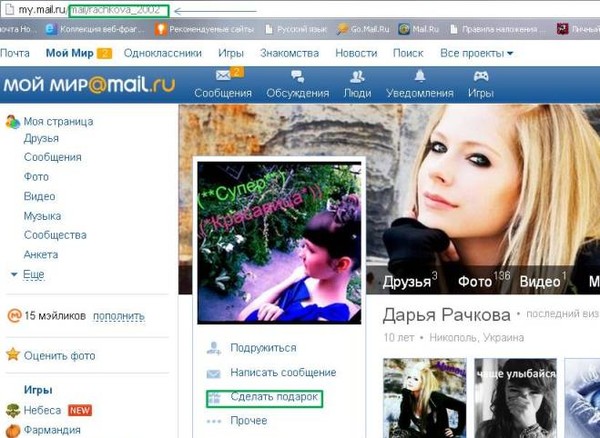This screenshot has height=438, width=600.
Task: Click the Фото 136 counter on cover
Action: coord(484,281)
